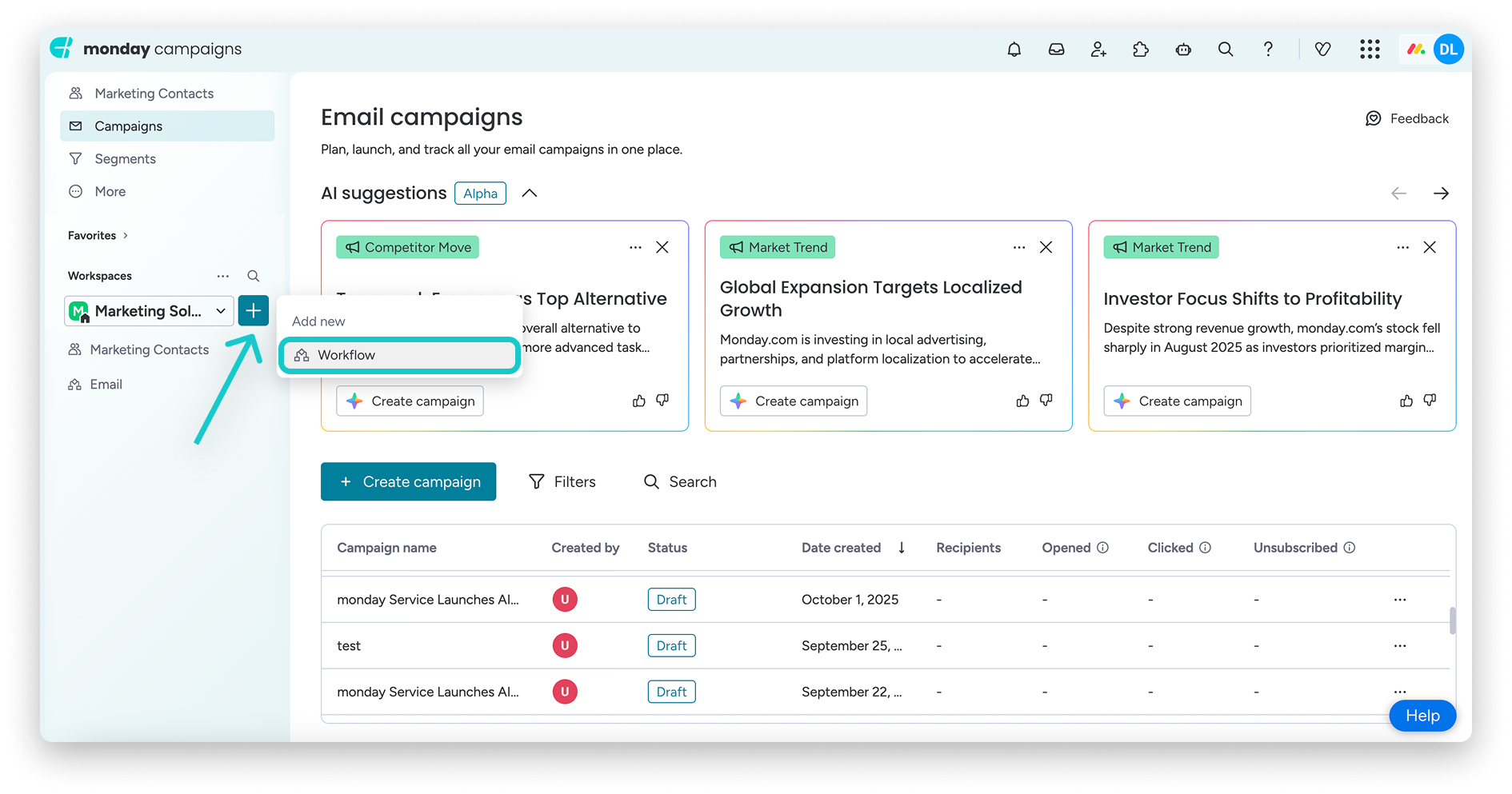Thumbs up the Competitor Move suggestion
Viewport: 1512px width, 794px height.
click(x=638, y=401)
